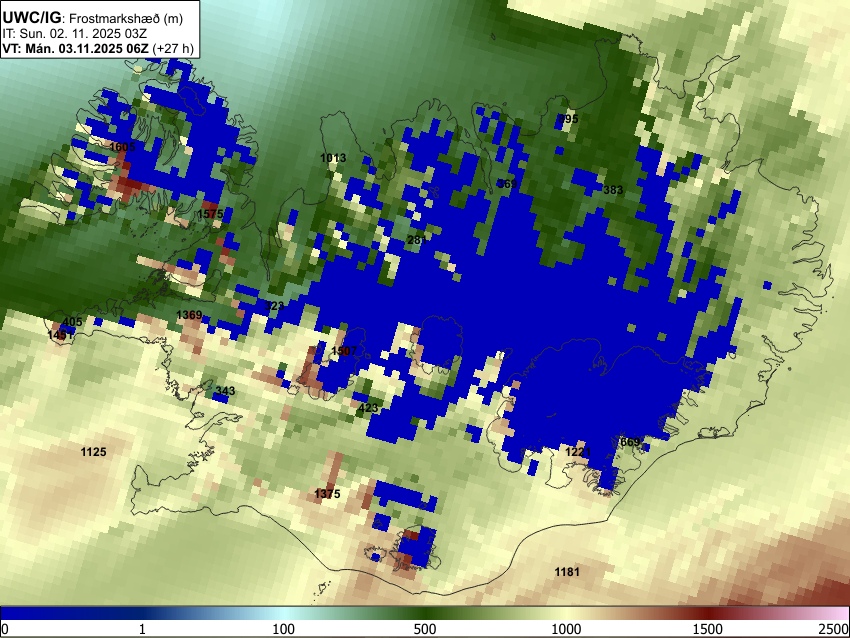Click the 423 value on the map

pos(368,408)
